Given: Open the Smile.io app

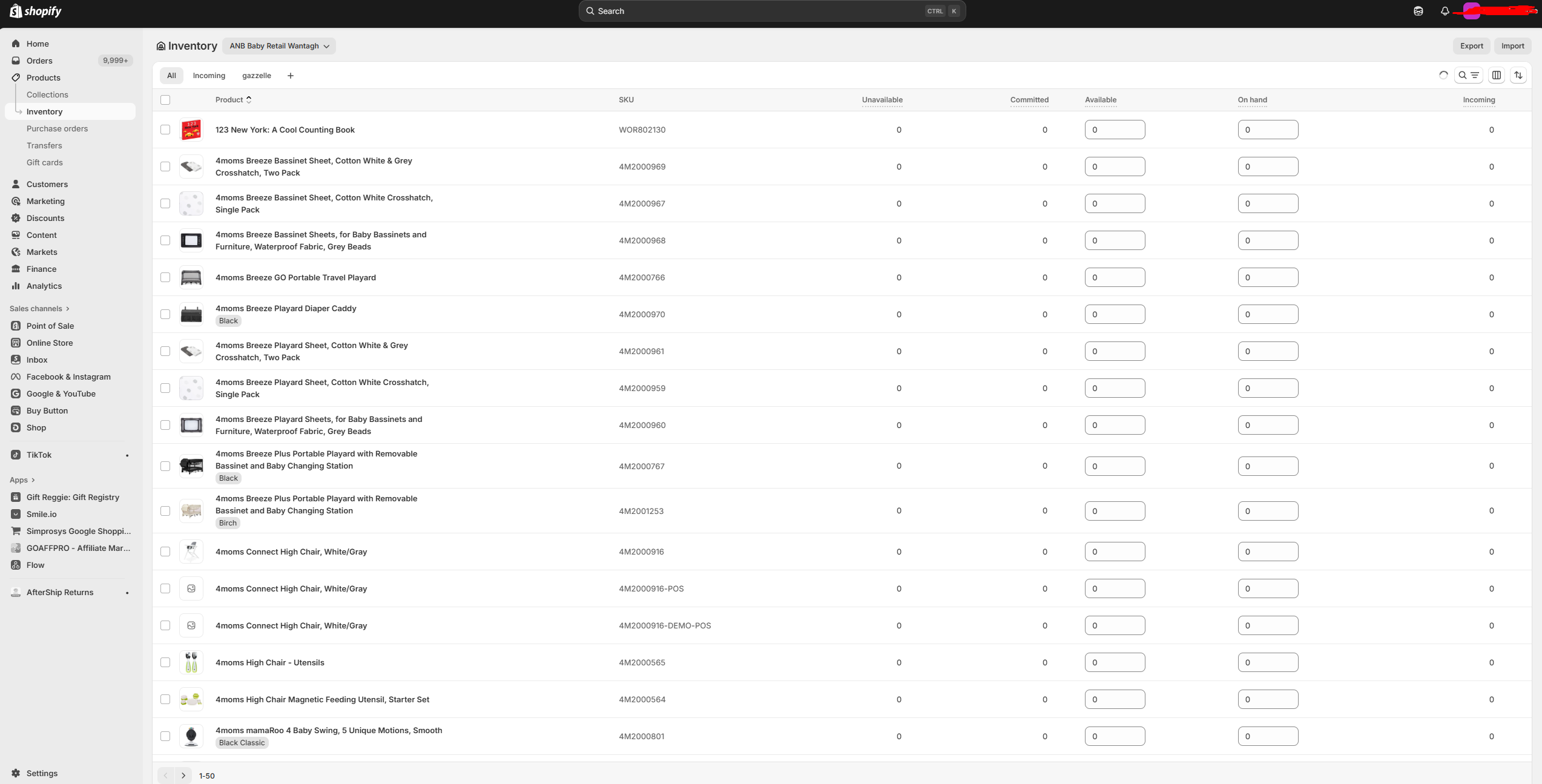Looking at the screenshot, I should [x=41, y=514].
